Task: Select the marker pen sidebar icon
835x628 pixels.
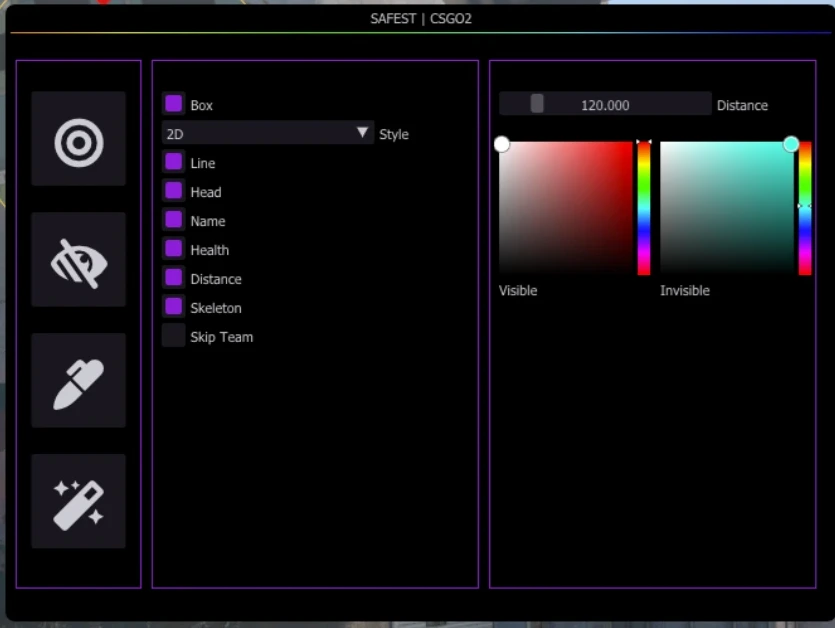Action: tap(78, 380)
